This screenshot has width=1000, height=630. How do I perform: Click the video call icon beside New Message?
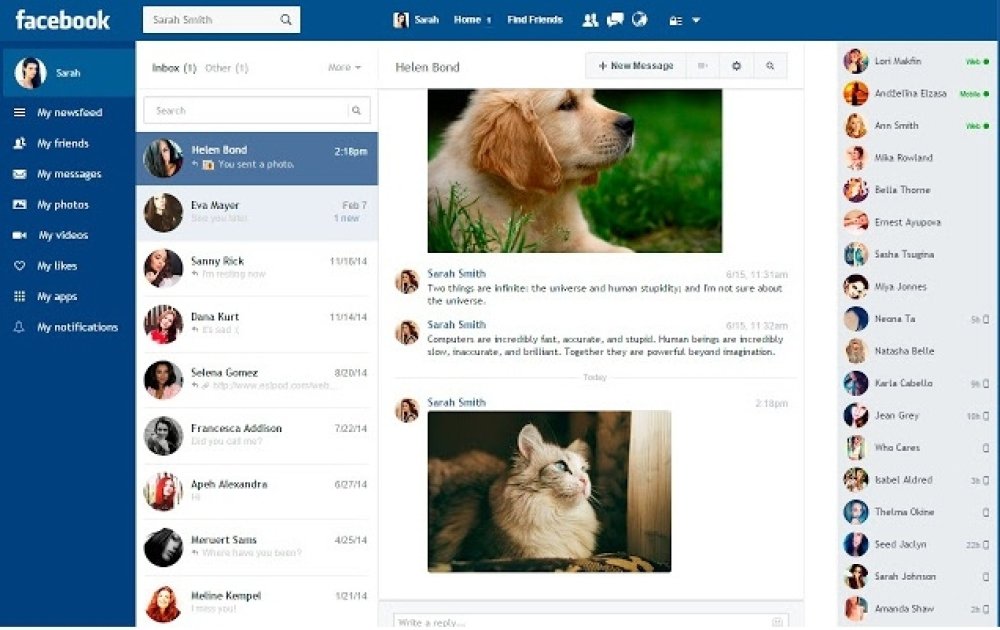(703, 66)
